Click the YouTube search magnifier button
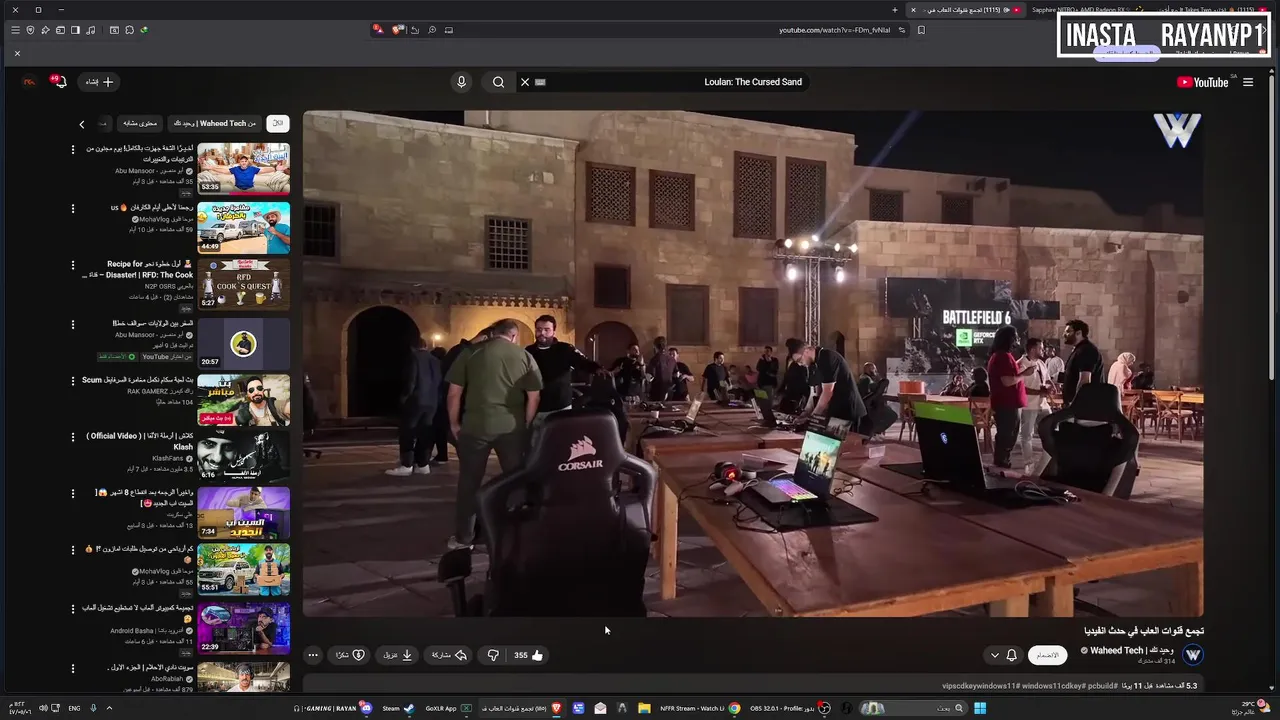Viewport: 1280px width, 720px height. point(498,82)
